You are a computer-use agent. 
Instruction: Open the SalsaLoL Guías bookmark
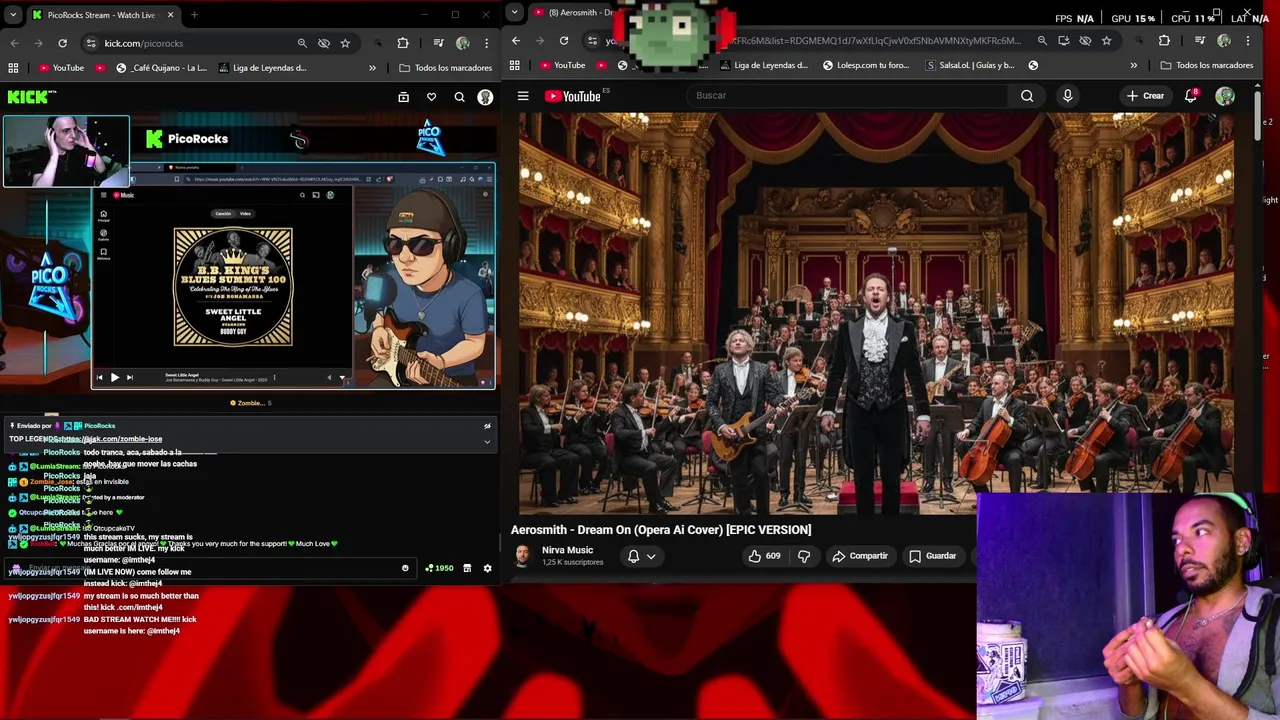970,65
